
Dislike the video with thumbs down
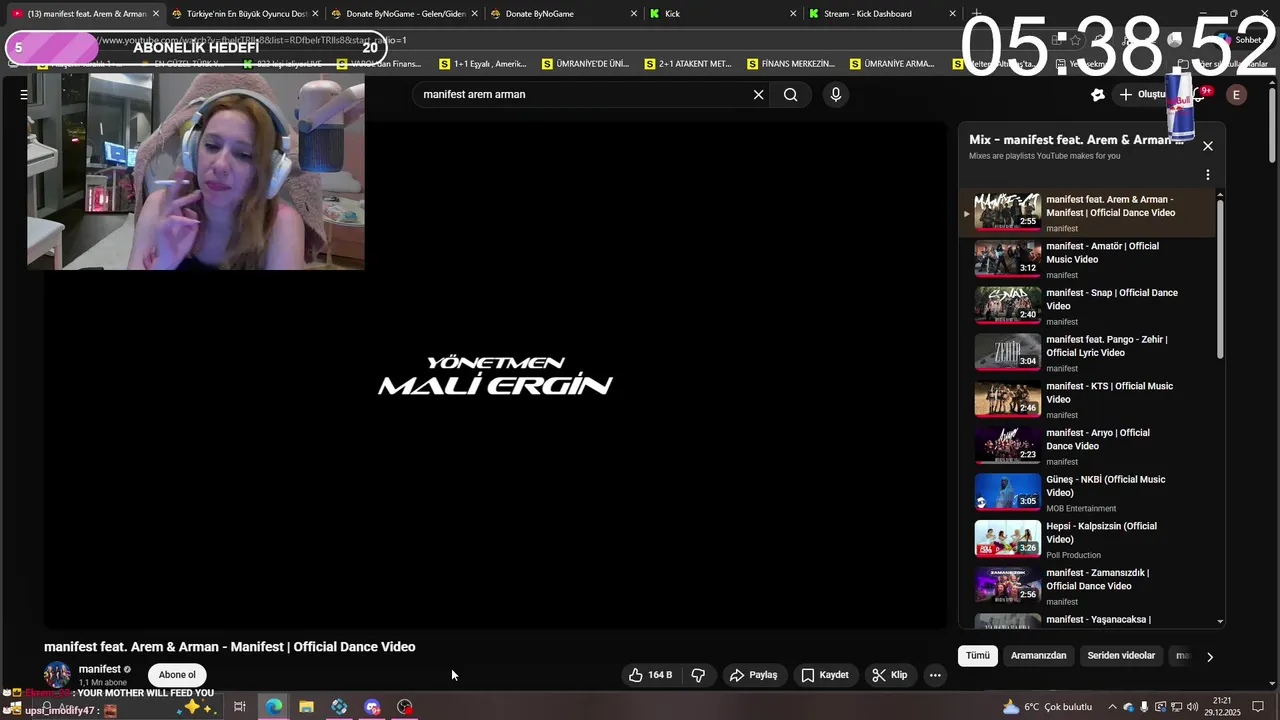pos(698,675)
